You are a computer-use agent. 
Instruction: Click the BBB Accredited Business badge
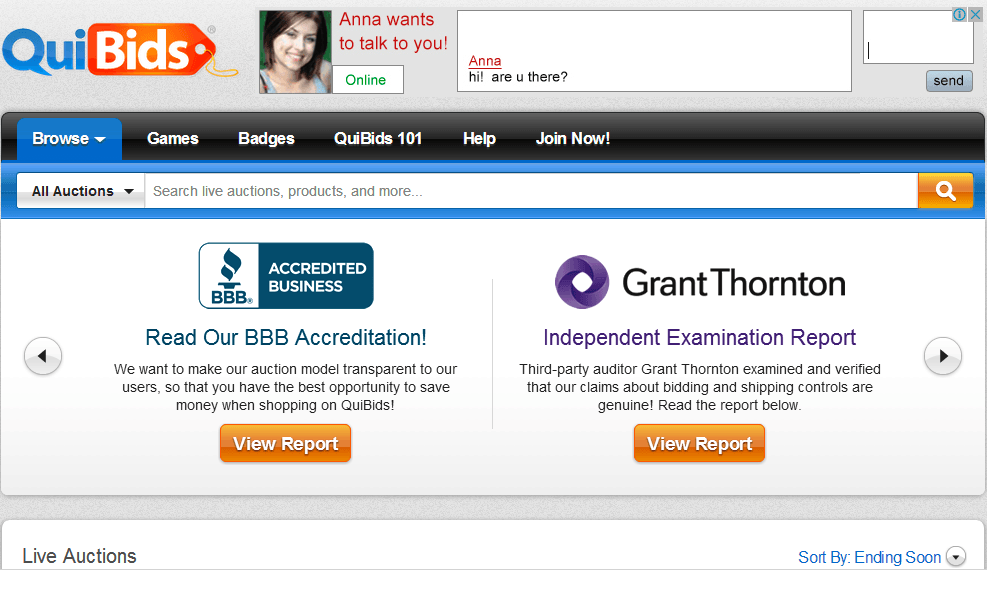tap(286, 276)
